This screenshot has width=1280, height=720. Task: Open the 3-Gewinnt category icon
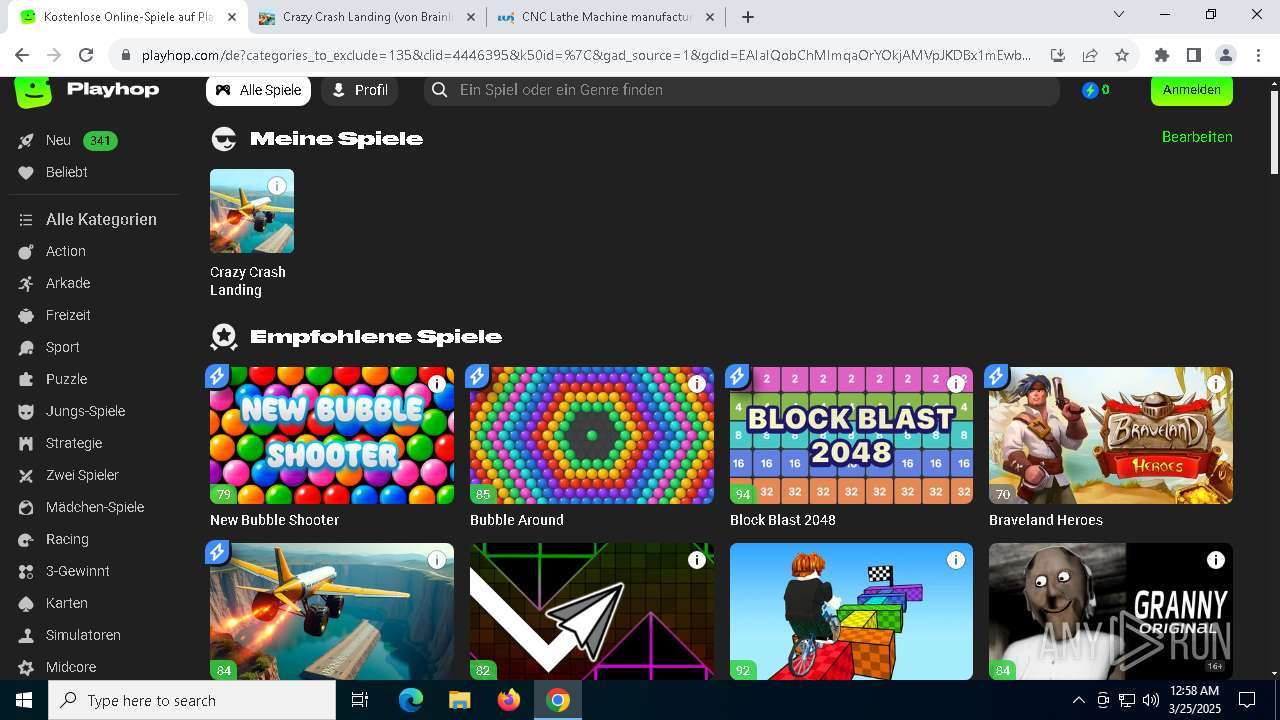coord(26,572)
